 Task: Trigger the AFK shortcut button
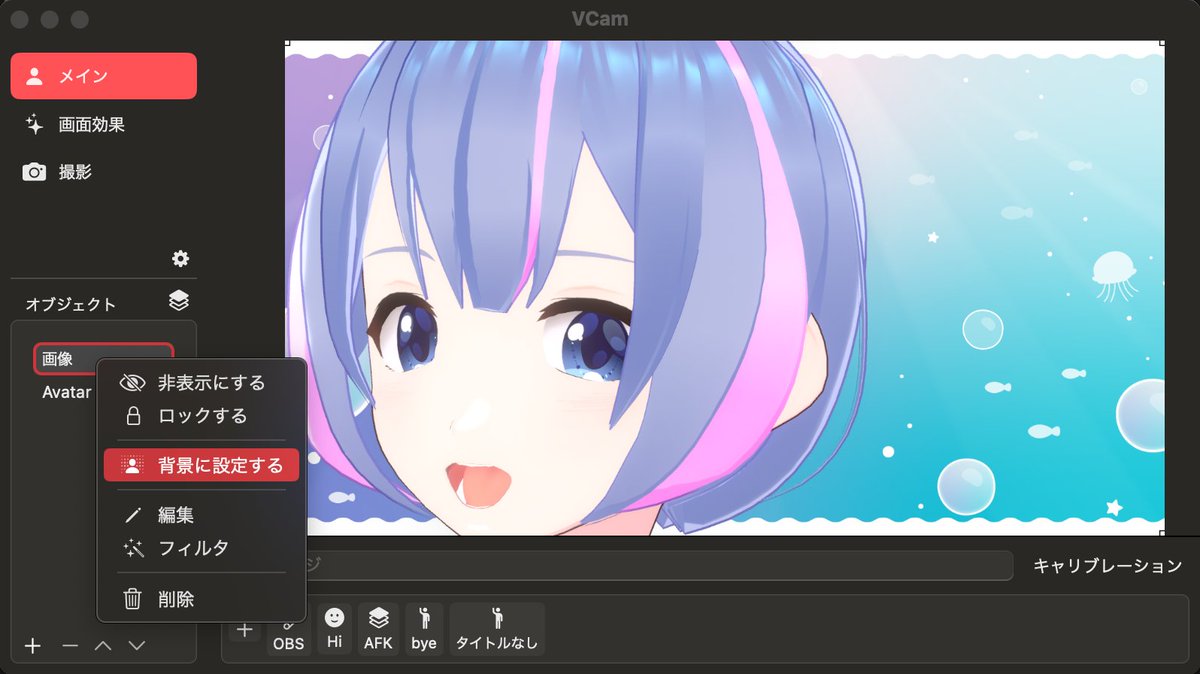pyautogui.click(x=378, y=630)
